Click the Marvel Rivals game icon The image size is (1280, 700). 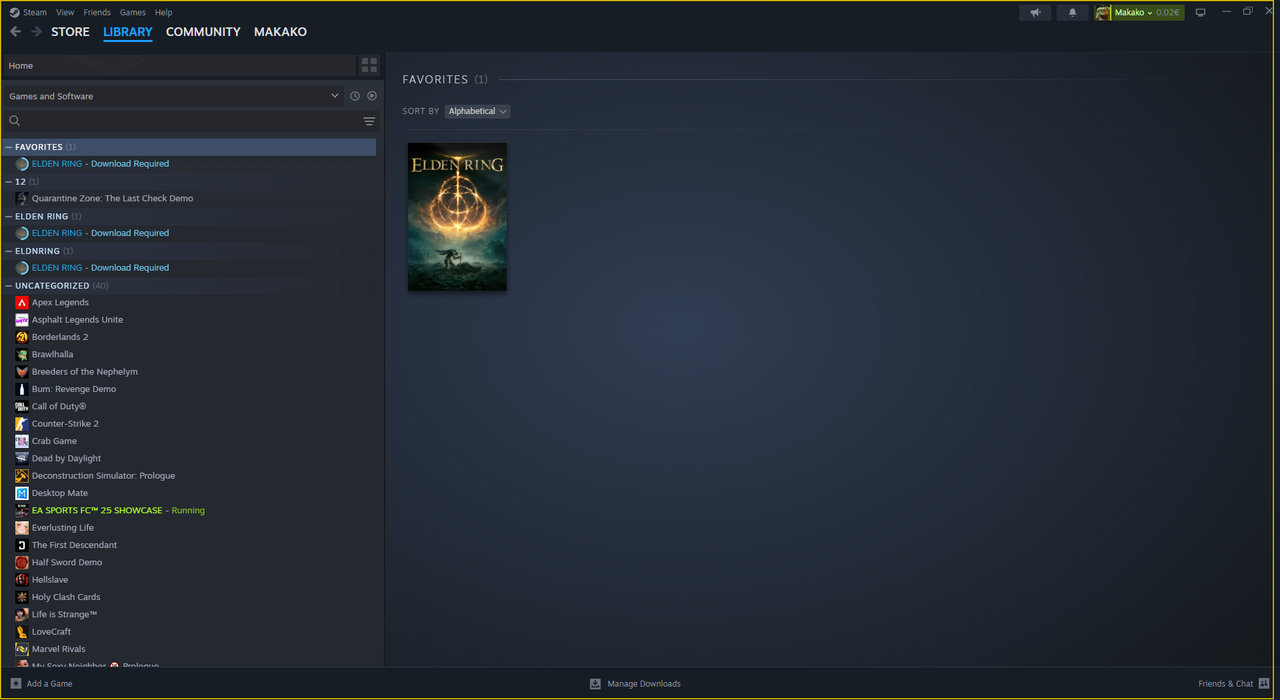point(22,649)
